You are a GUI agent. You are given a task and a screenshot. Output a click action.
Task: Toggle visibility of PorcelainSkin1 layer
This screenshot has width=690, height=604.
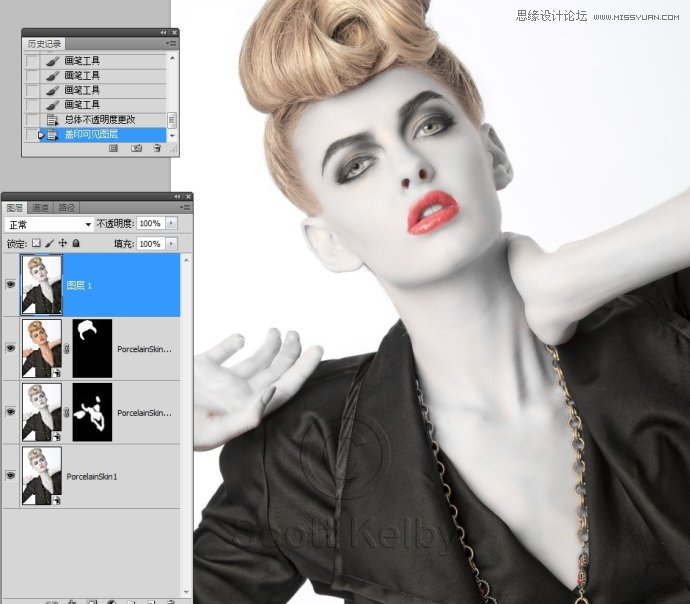coord(11,477)
